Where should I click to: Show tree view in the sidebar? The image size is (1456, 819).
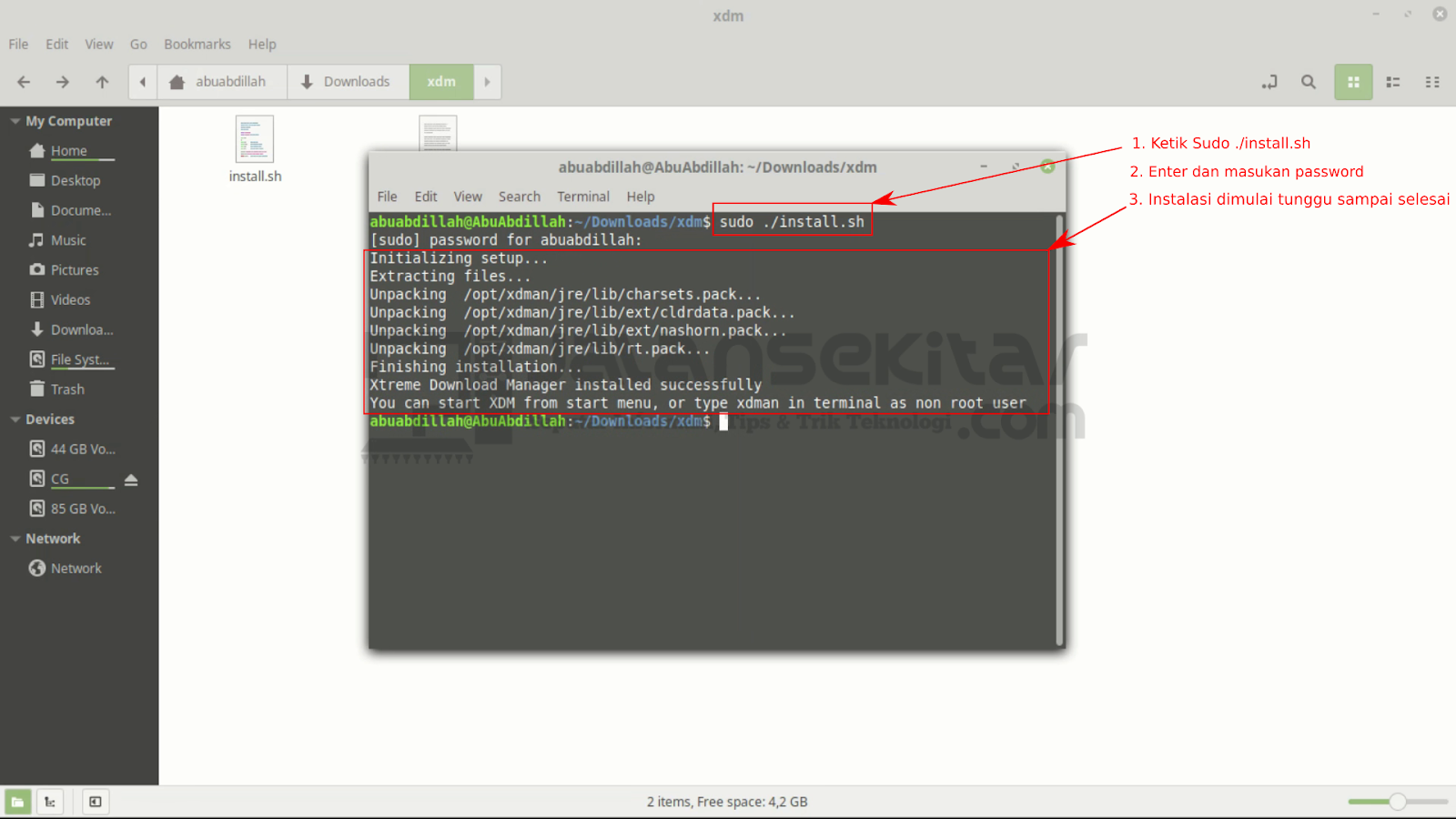point(49,802)
